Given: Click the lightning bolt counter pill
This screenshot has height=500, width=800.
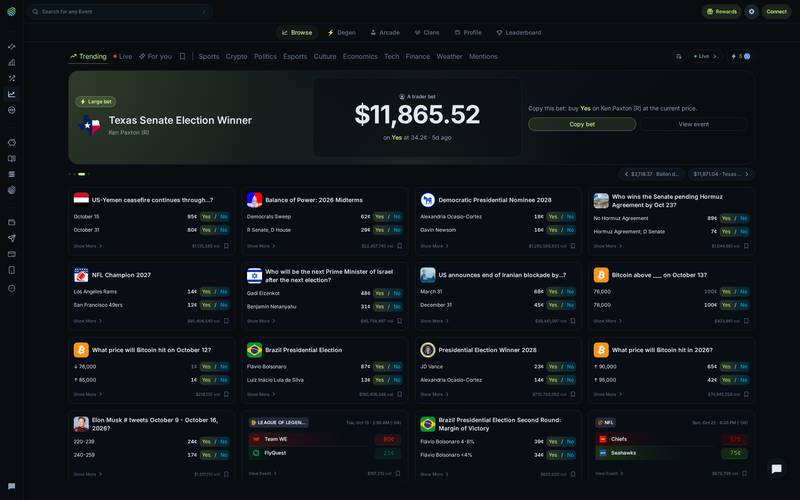Looking at the screenshot, I should (x=740, y=56).
